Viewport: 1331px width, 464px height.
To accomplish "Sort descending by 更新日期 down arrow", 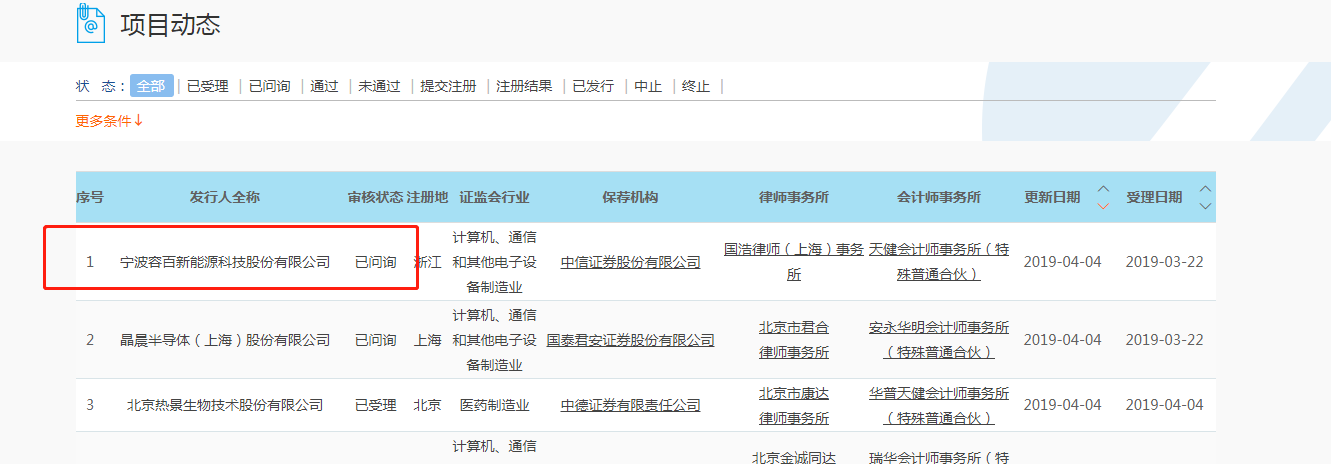I will [1103, 206].
